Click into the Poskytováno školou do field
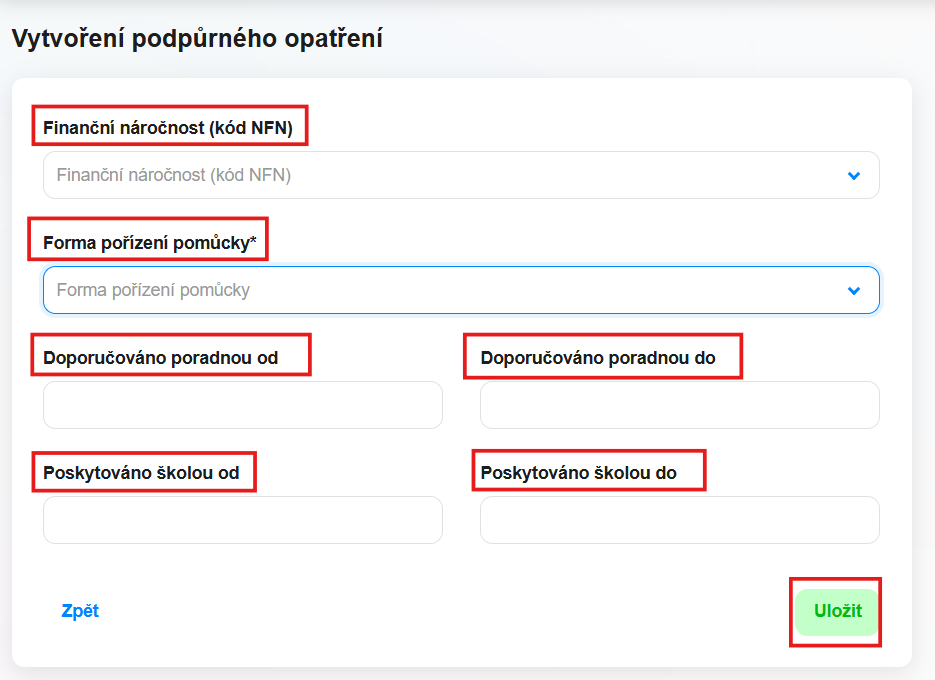Viewport: 935px width, 680px height. tap(680, 520)
